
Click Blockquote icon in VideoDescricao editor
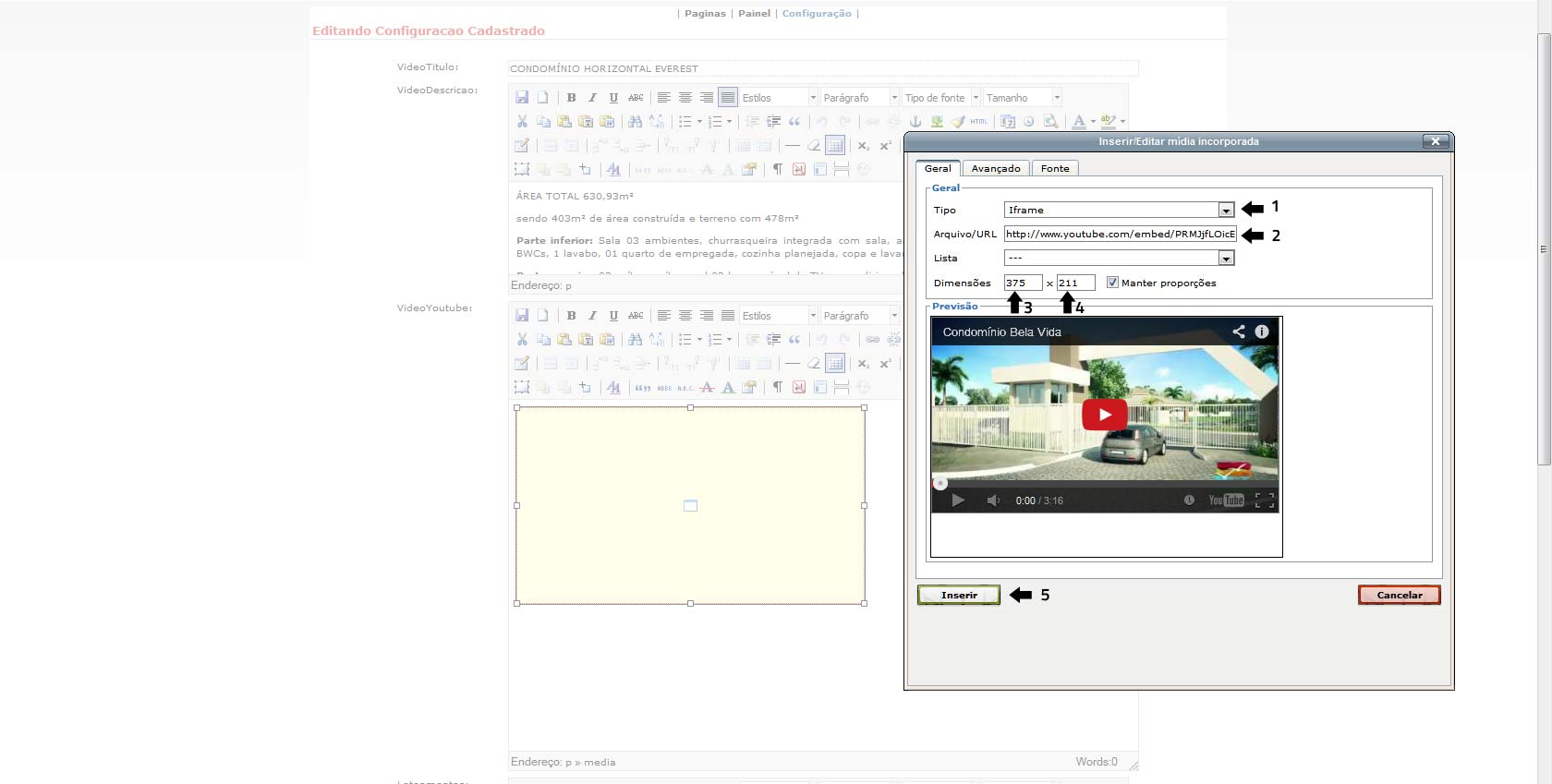(x=794, y=121)
